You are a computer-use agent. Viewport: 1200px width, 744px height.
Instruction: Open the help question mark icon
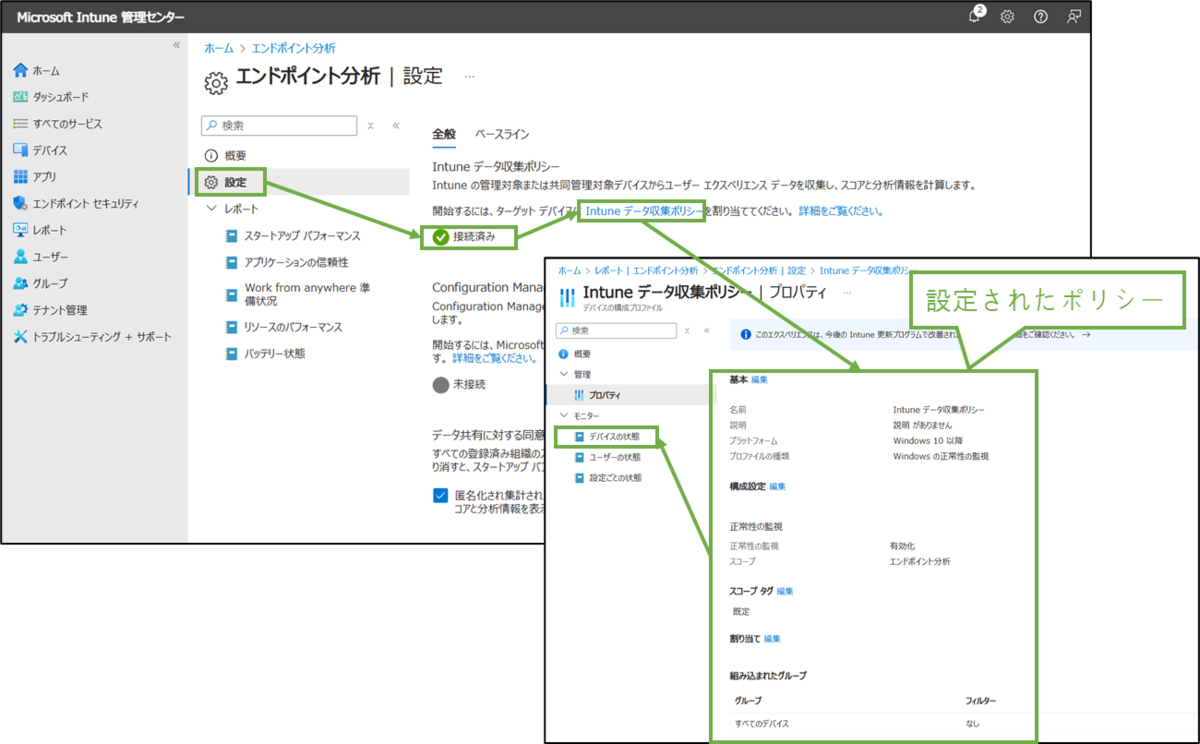click(x=1040, y=16)
